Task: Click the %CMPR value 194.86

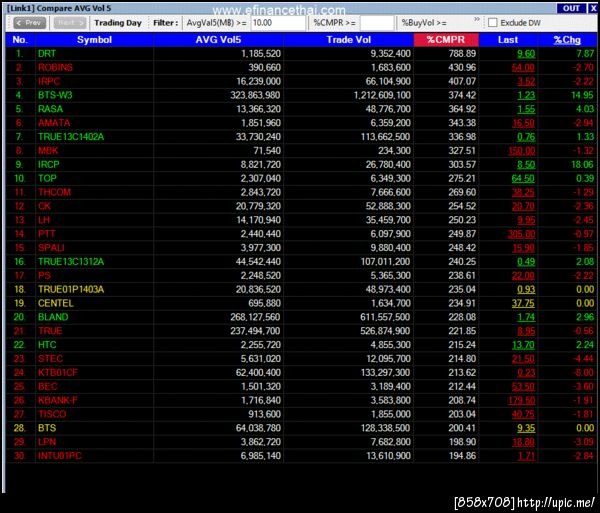Action: [x=462, y=456]
